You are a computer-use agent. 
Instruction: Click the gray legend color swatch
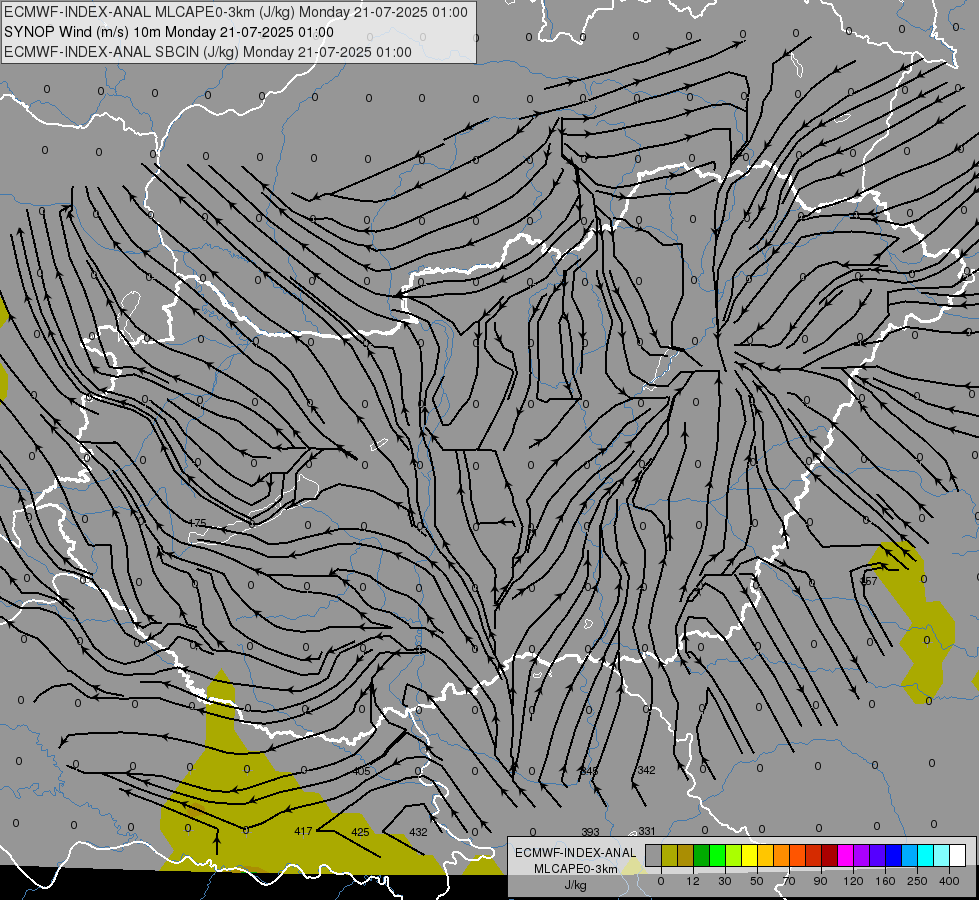point(654,855)
